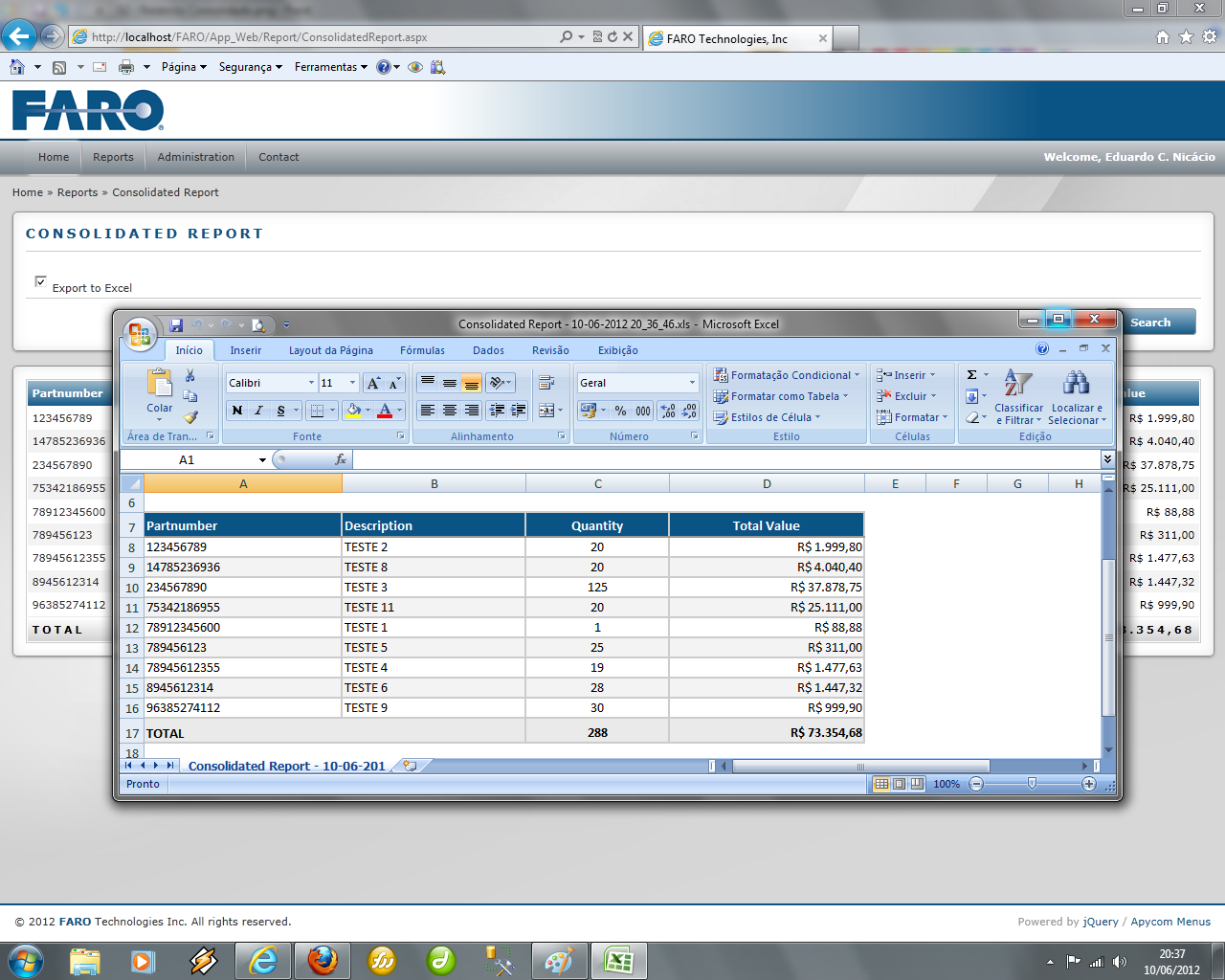
Task: Click the Colar paste icon
Action: click(x=159, y=383)
